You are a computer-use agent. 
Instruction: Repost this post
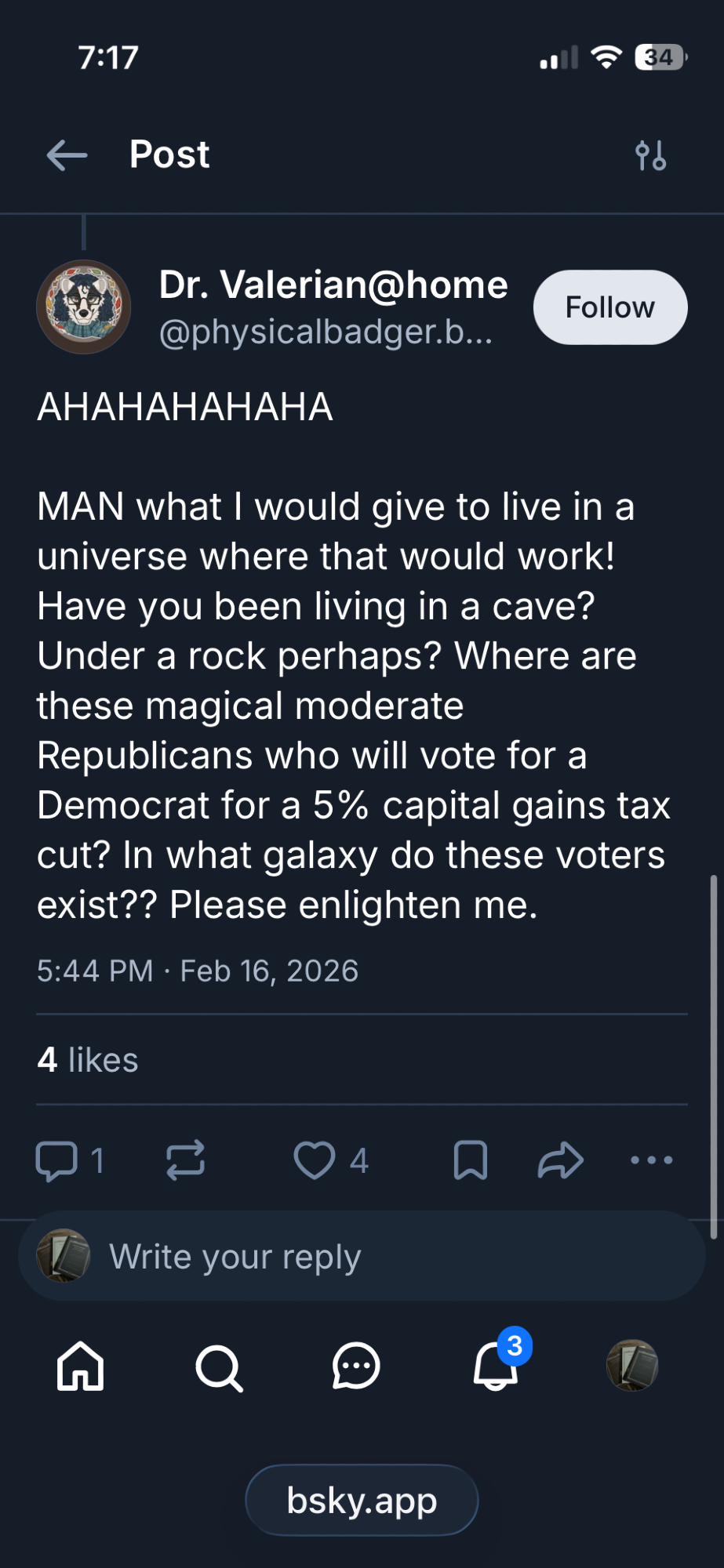coord(186,1160)
